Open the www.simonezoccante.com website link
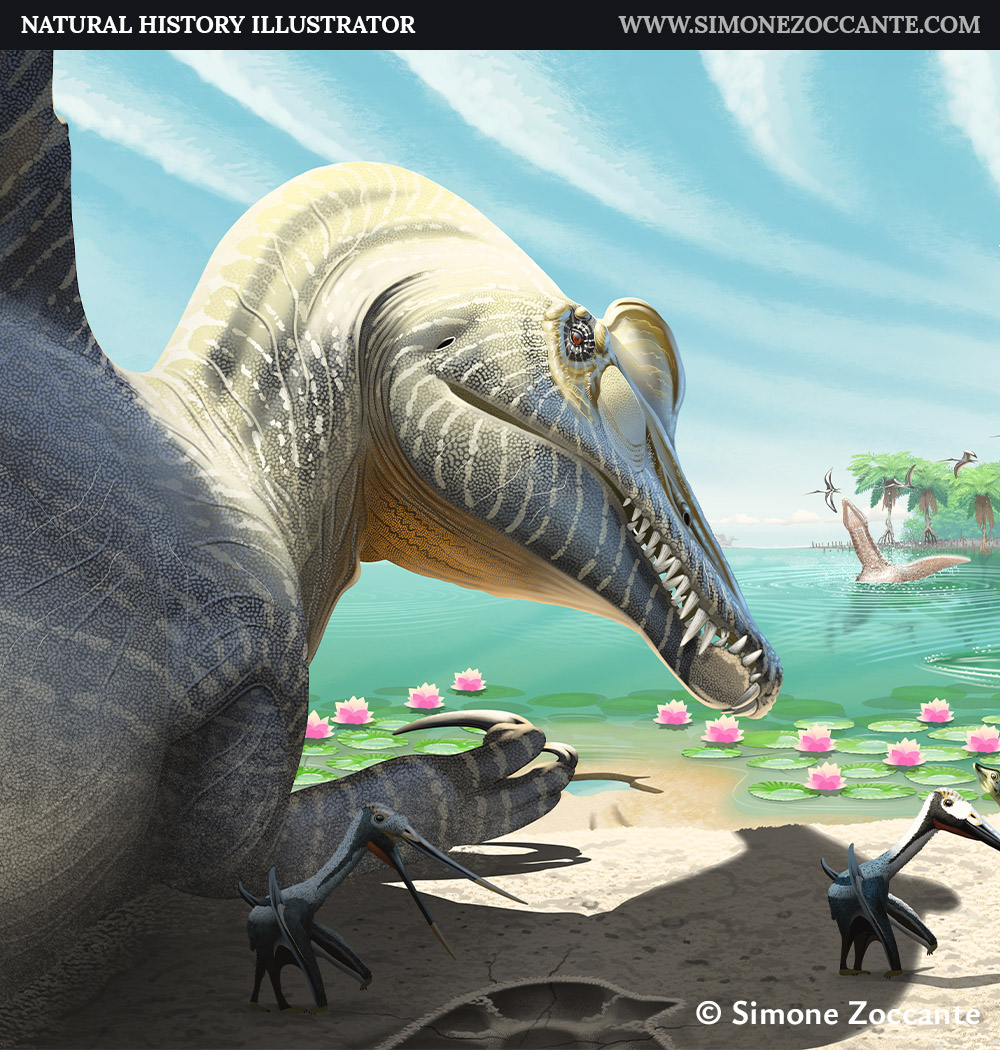The image size is (1000, 1050). pyautogui.click(x=799, y=25)
